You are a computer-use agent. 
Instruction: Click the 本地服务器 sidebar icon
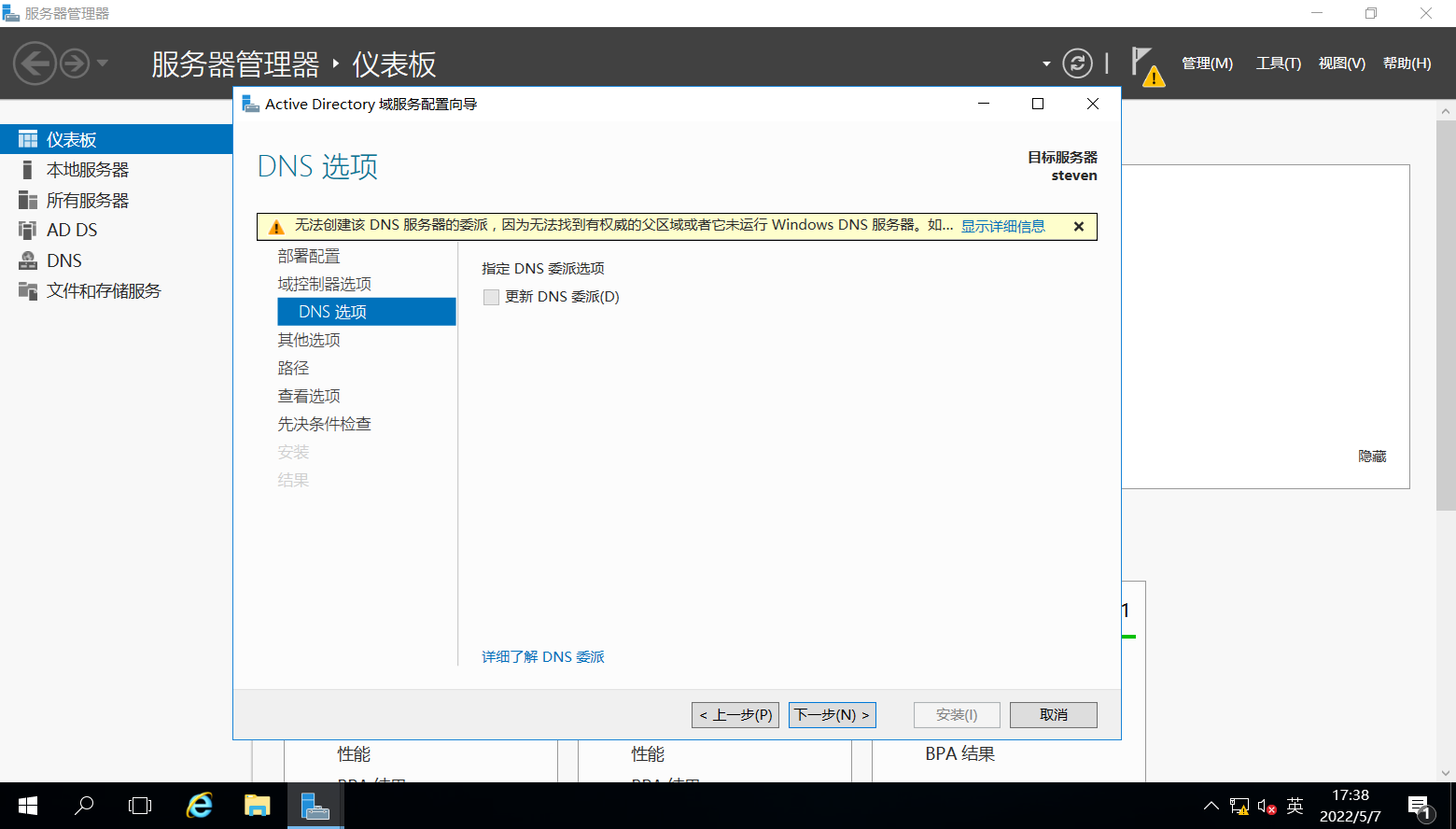(x=28, y=170)
